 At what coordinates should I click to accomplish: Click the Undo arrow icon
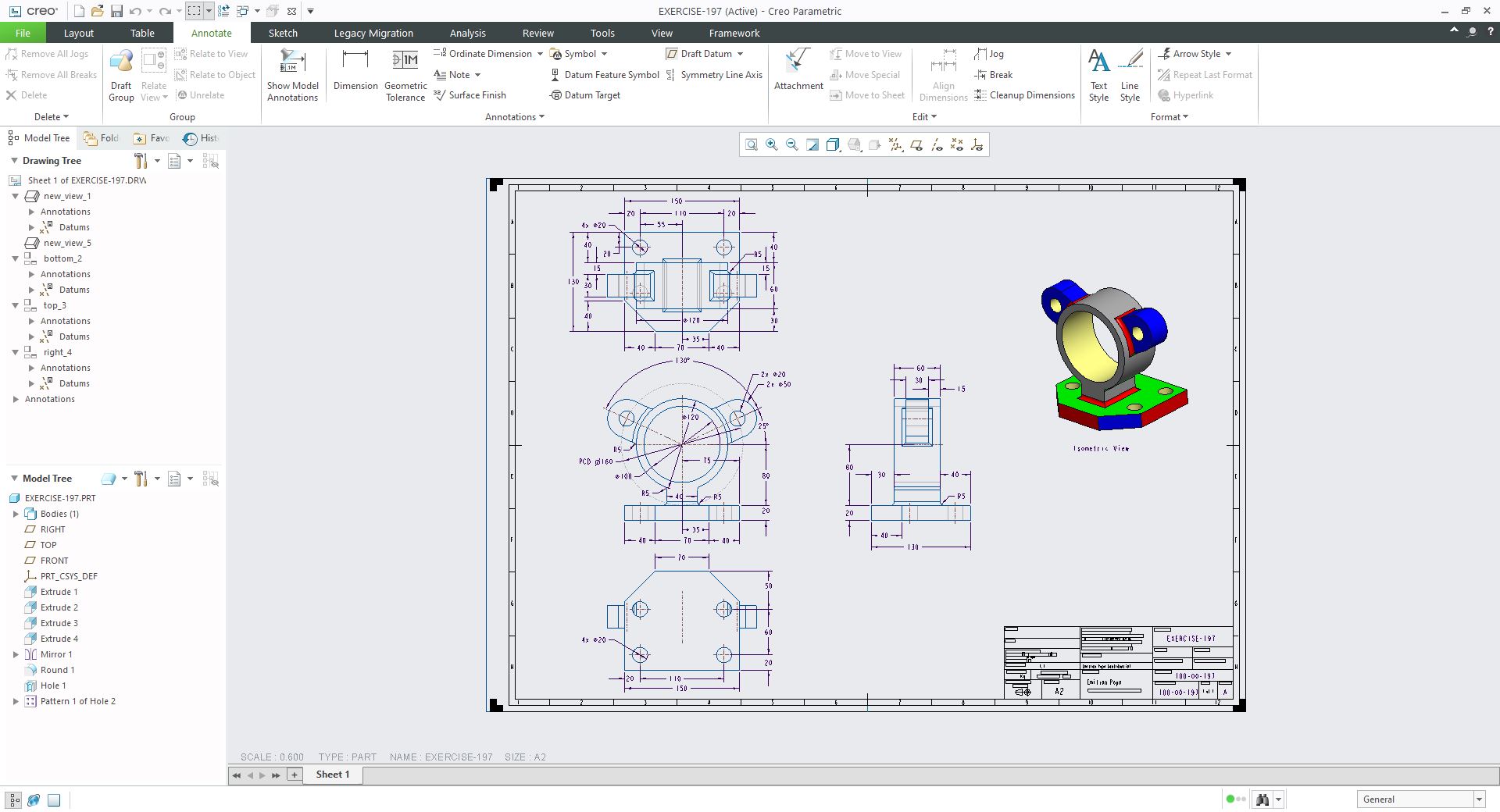point(135,11)
